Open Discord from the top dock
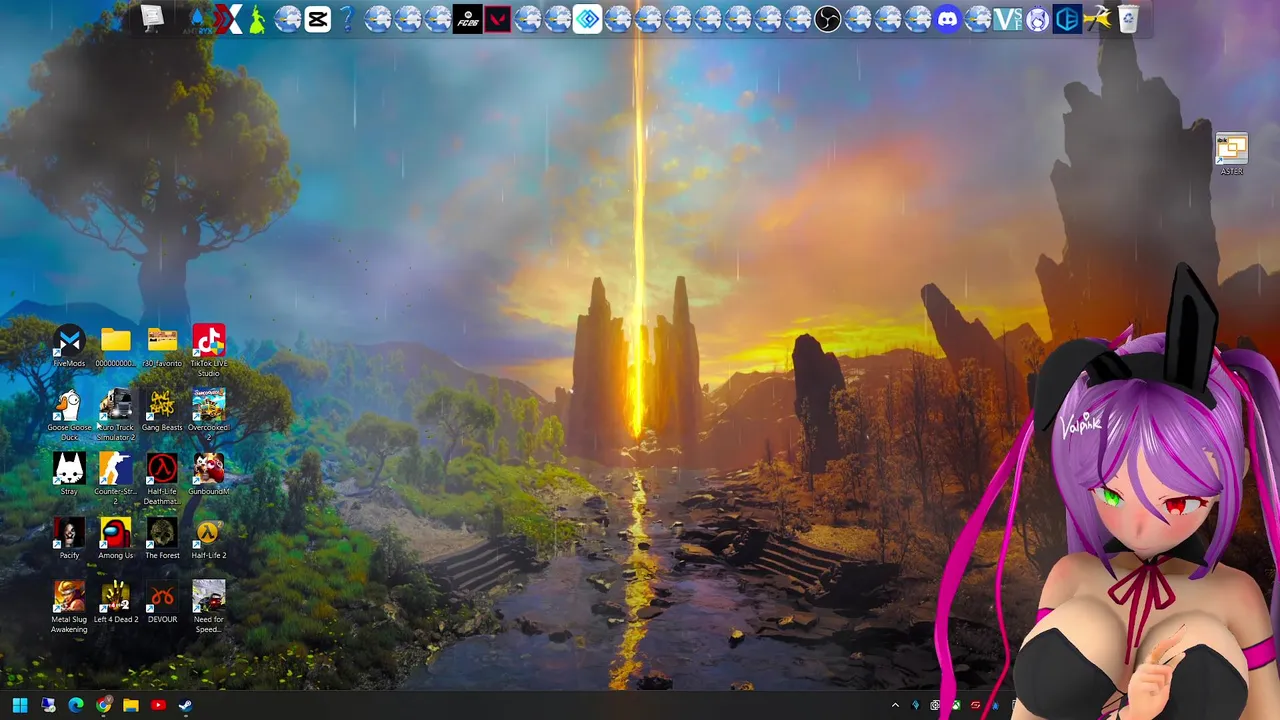The width and height of the screenshot is (1280, 720). 948,19
